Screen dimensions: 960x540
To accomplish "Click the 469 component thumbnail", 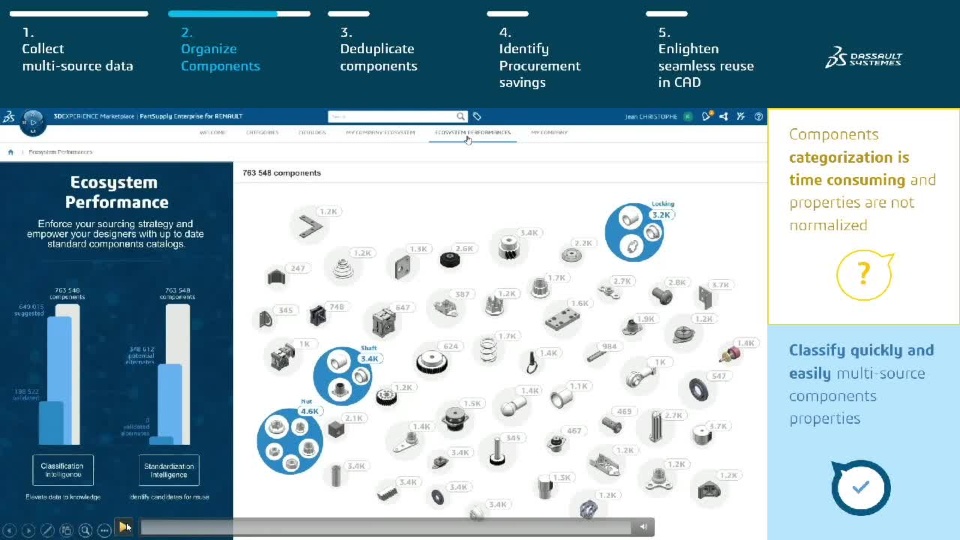I will click(611, 424).
